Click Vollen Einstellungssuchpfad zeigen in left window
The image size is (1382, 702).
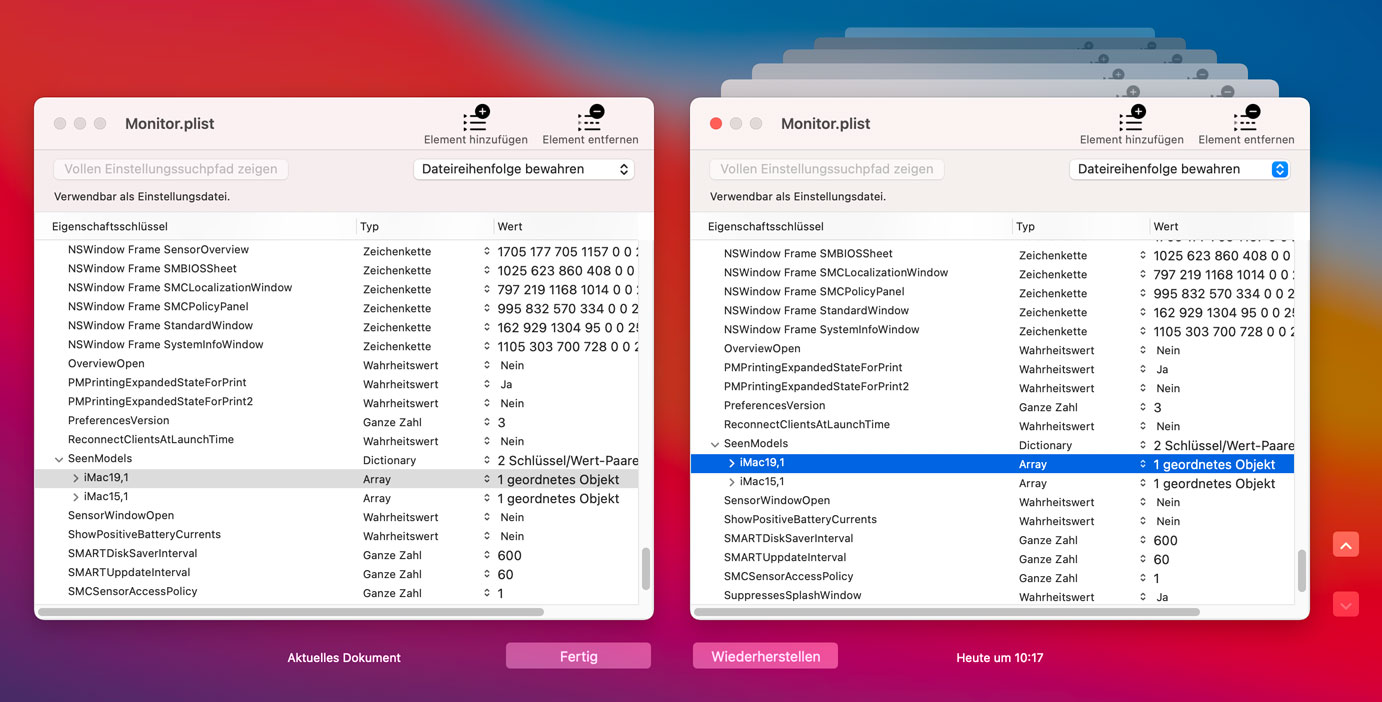point(171,169)
